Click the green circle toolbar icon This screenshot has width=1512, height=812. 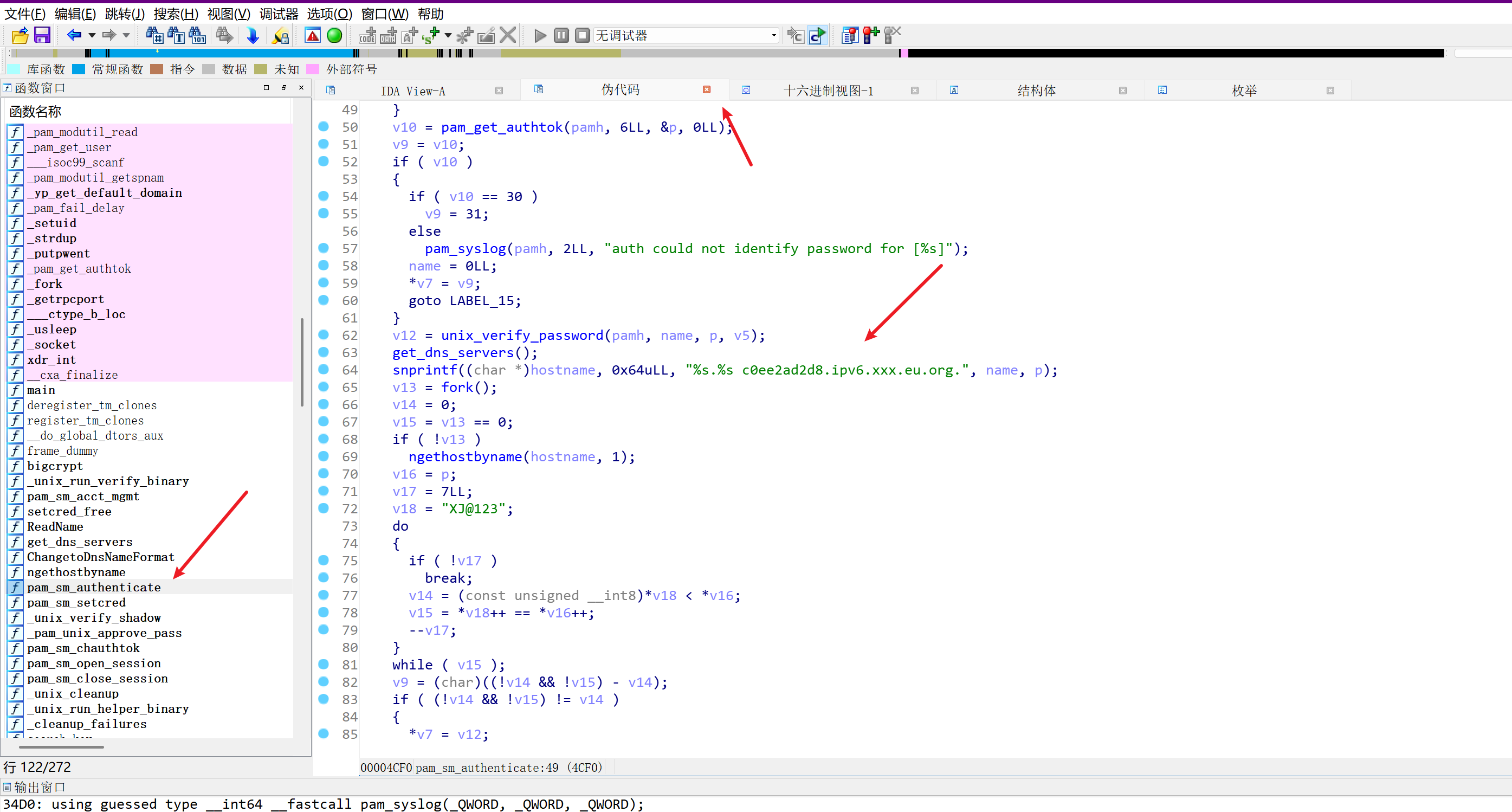(x=334, y=36)
